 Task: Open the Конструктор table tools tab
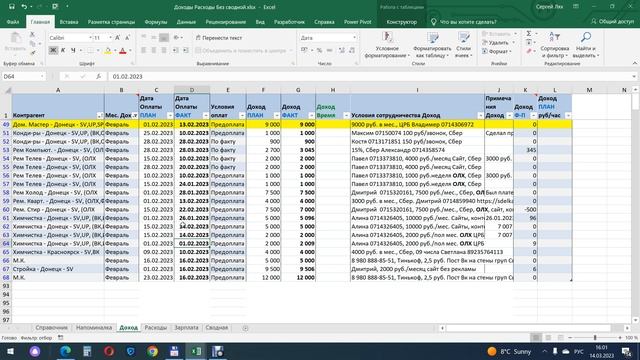click(x=402, y=22)
